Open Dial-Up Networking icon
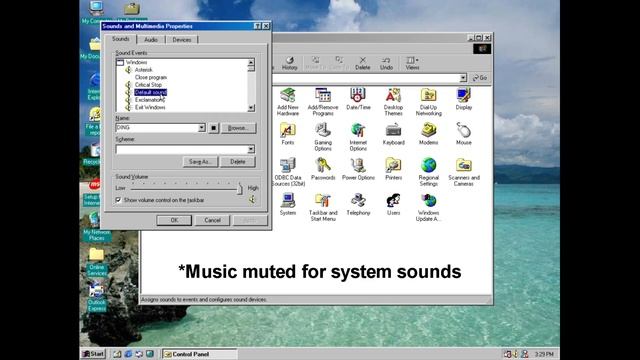The height and width of the screenshot is (360, 640). point(429,102)
